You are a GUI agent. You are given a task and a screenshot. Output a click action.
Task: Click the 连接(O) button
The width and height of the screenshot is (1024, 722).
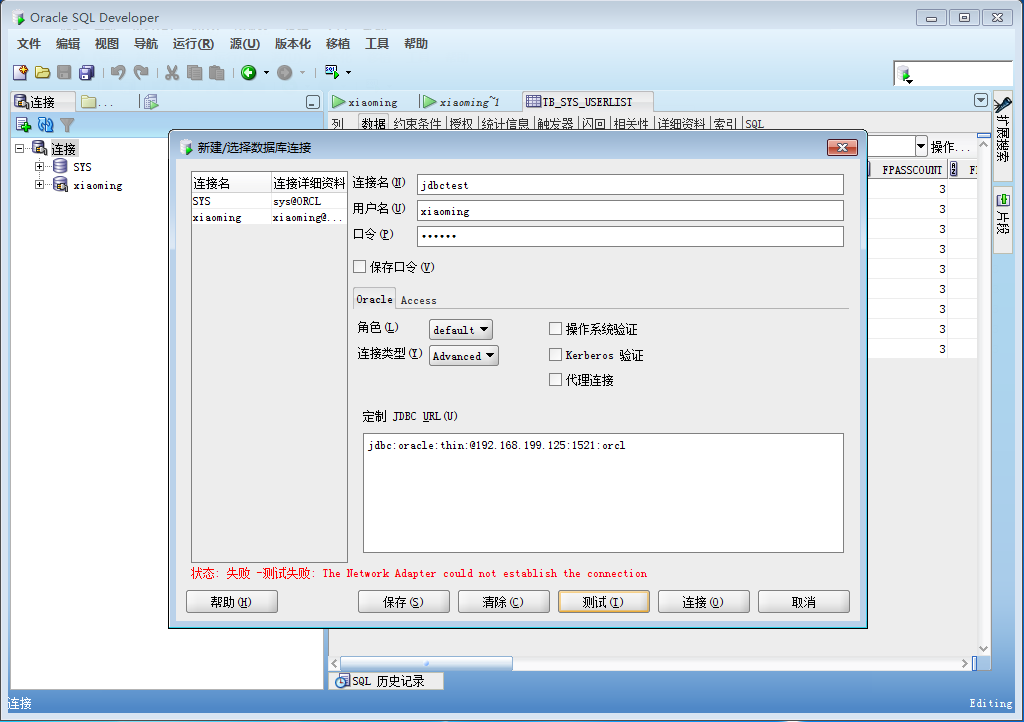(x=703, y=602)
